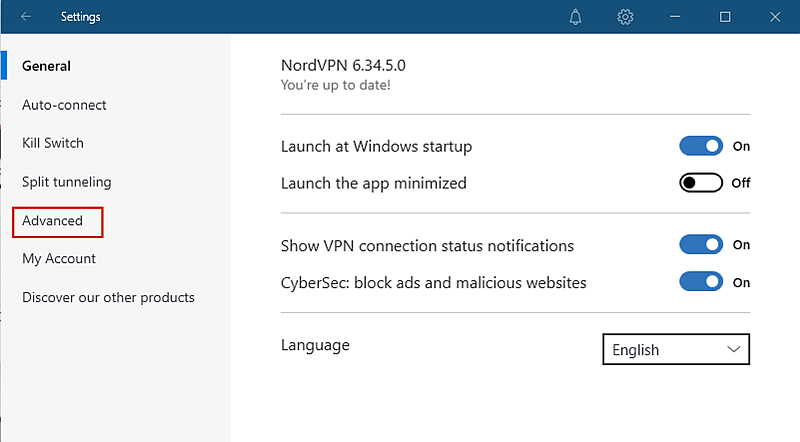This screenshot has height=442, width=800.
Task: Turn off VPN connection status notifications
Action: point(701,244)
